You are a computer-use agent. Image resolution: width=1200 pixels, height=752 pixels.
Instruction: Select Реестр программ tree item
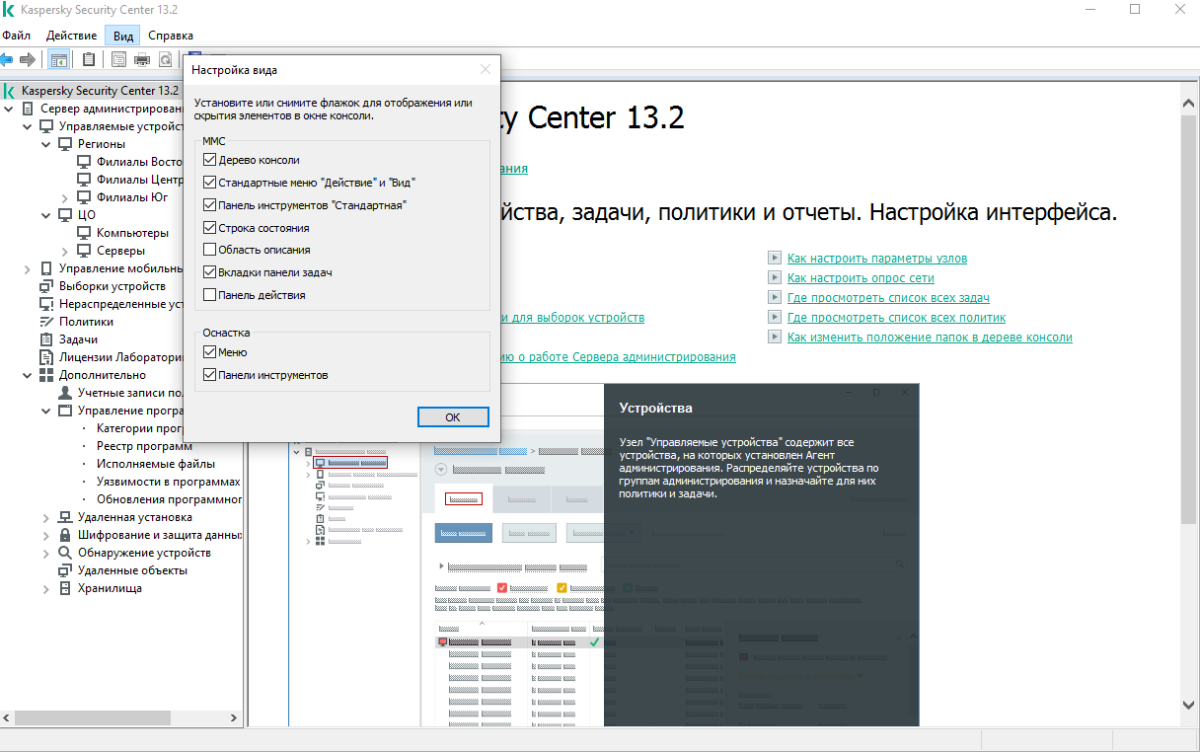144,446
